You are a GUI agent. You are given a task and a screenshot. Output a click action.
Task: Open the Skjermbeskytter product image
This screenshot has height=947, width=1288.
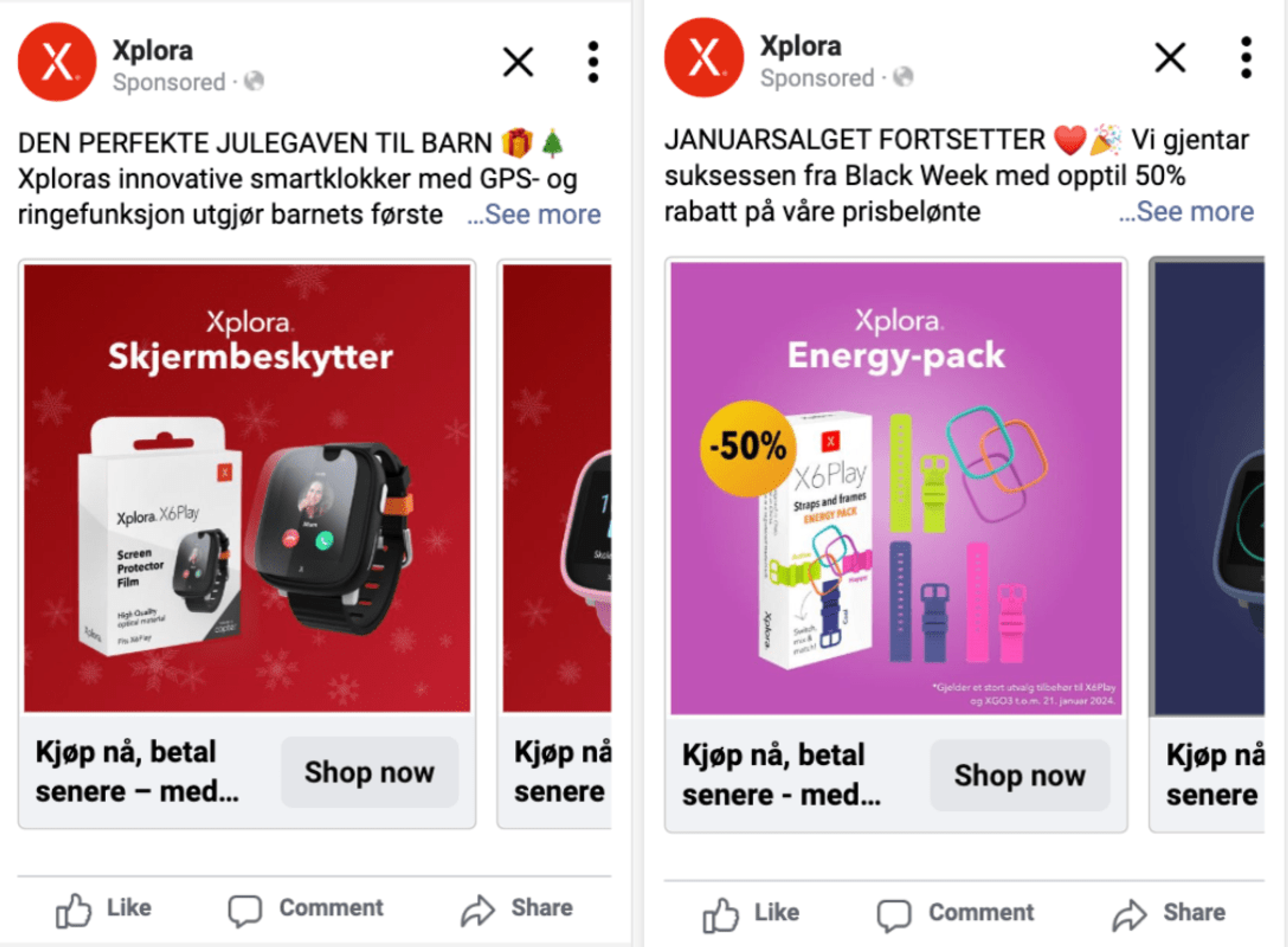pos(247,488)
